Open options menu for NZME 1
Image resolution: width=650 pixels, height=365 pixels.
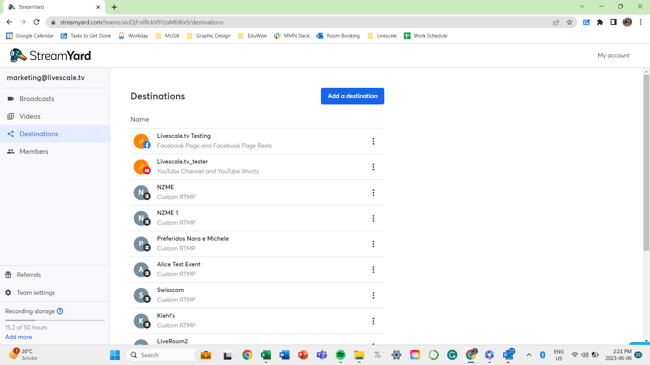point(373,218)
